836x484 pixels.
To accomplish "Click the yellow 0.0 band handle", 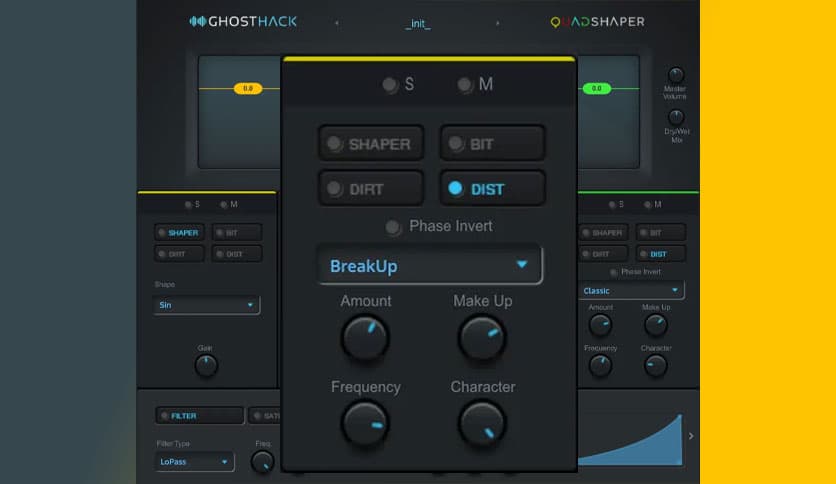I will click(x=248, y=88).
